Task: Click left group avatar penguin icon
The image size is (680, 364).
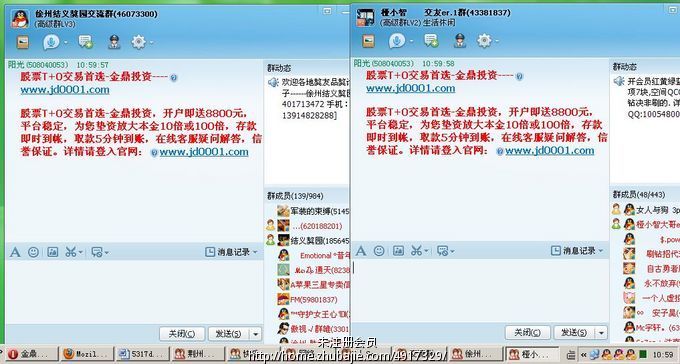Action: pos(20,18)
